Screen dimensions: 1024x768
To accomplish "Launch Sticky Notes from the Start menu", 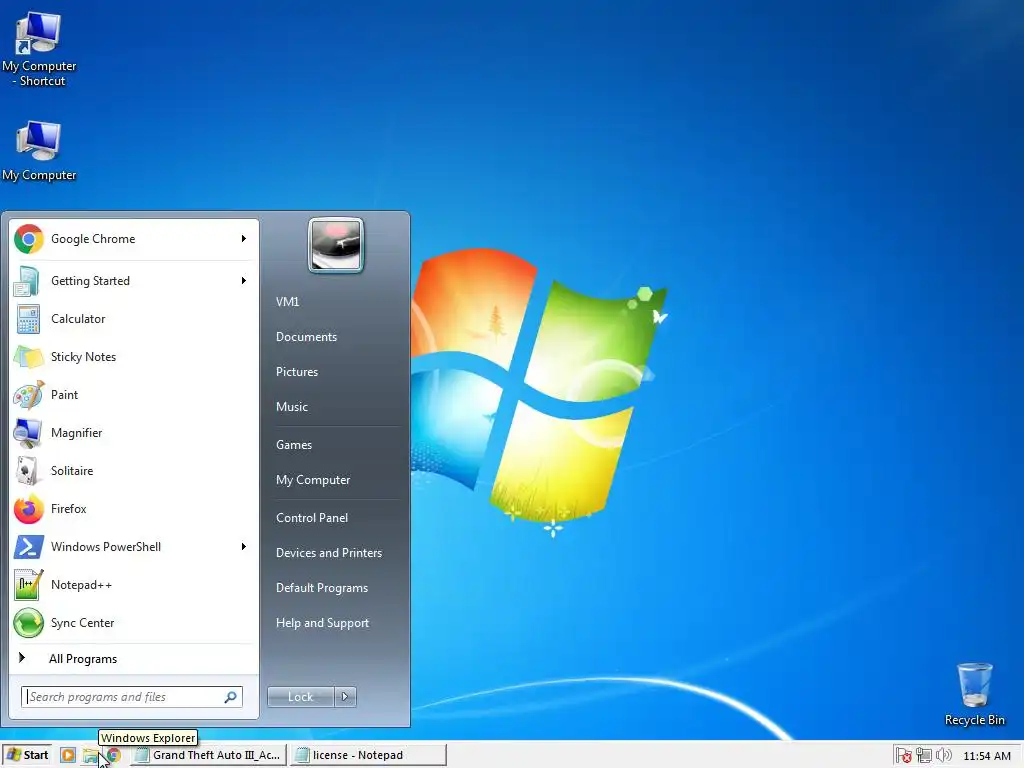I will coord(133,357).
